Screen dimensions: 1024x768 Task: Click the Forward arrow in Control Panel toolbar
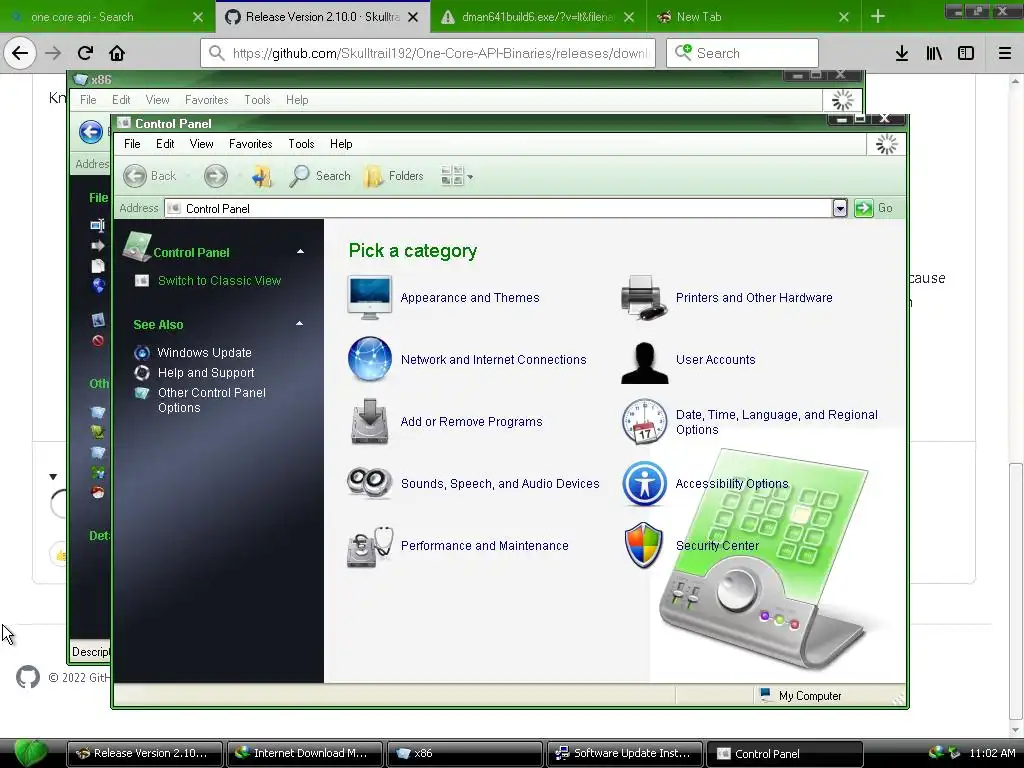point(216,176)
